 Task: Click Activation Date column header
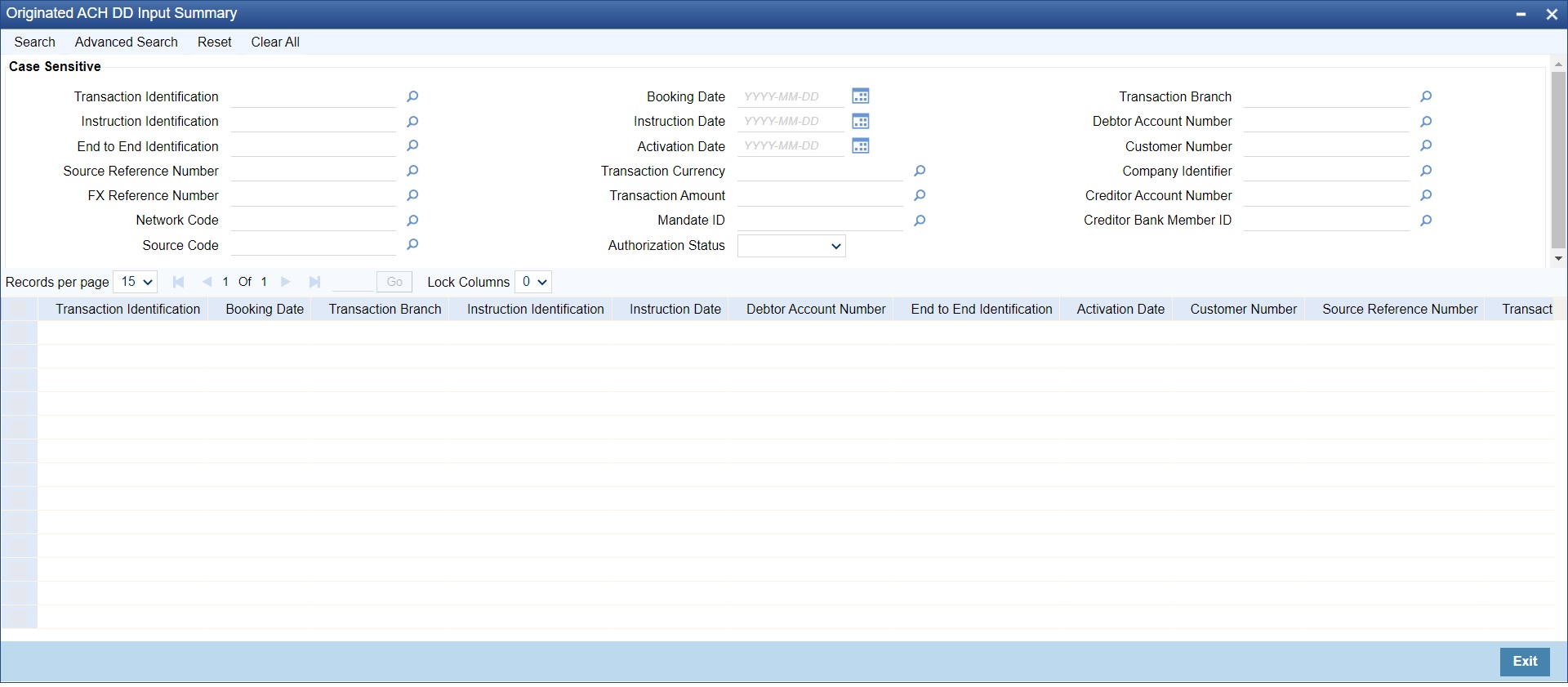[x=1120, y=309]
